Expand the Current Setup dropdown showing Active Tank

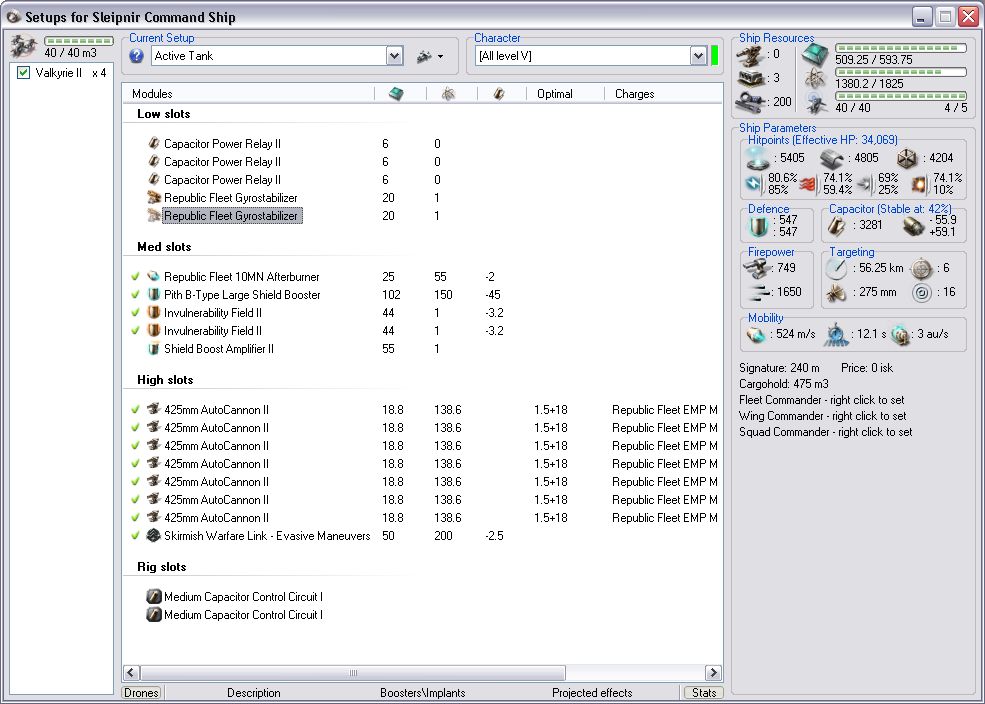394,56
